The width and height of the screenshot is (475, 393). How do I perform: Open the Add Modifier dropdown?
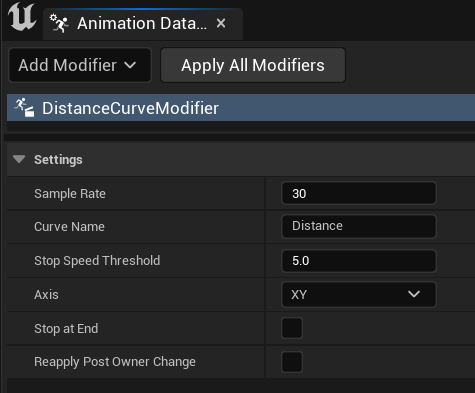[80, 65]
